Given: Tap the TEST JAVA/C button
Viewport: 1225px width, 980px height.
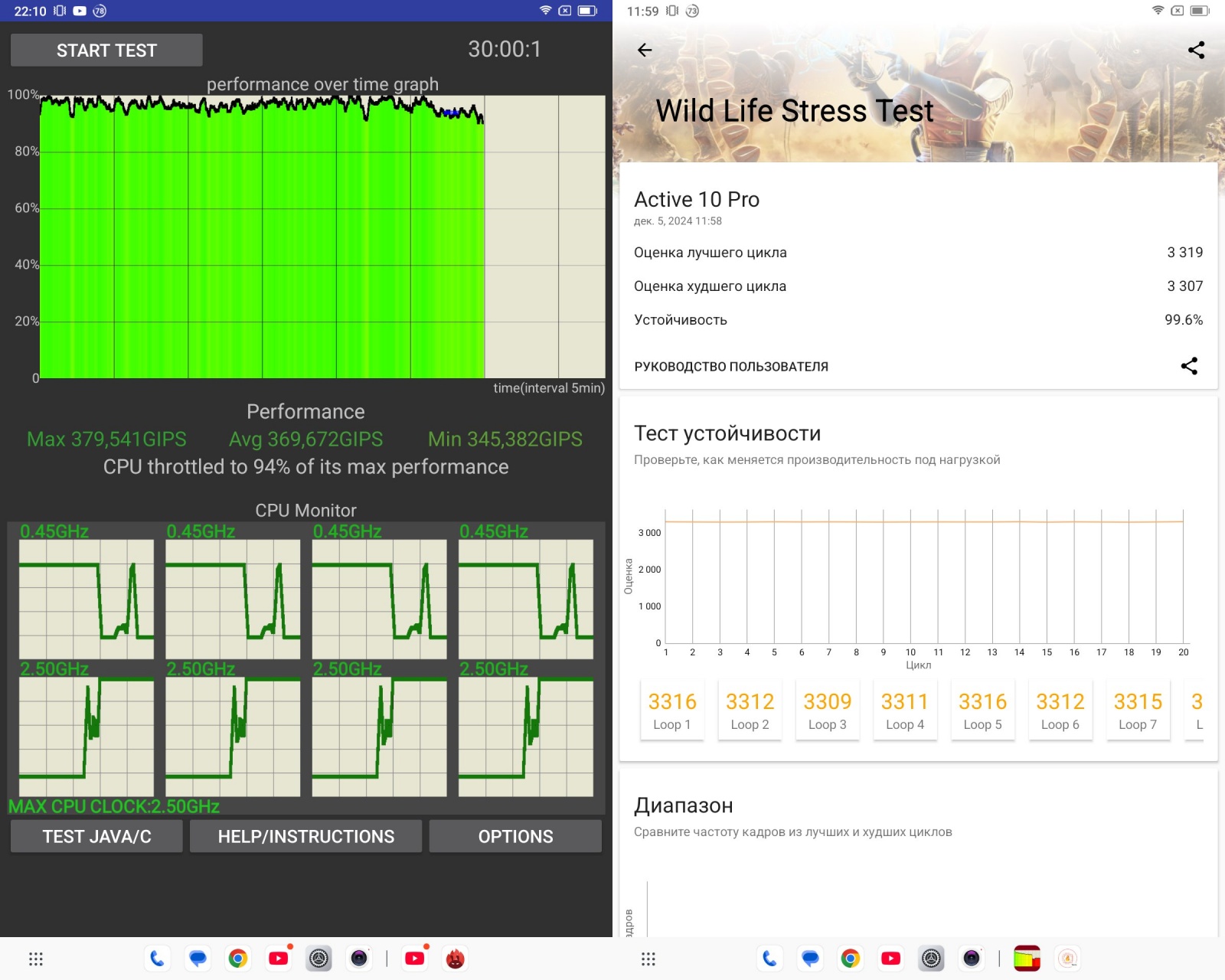Looking at the screenshot, I should (x=96, y=836).
